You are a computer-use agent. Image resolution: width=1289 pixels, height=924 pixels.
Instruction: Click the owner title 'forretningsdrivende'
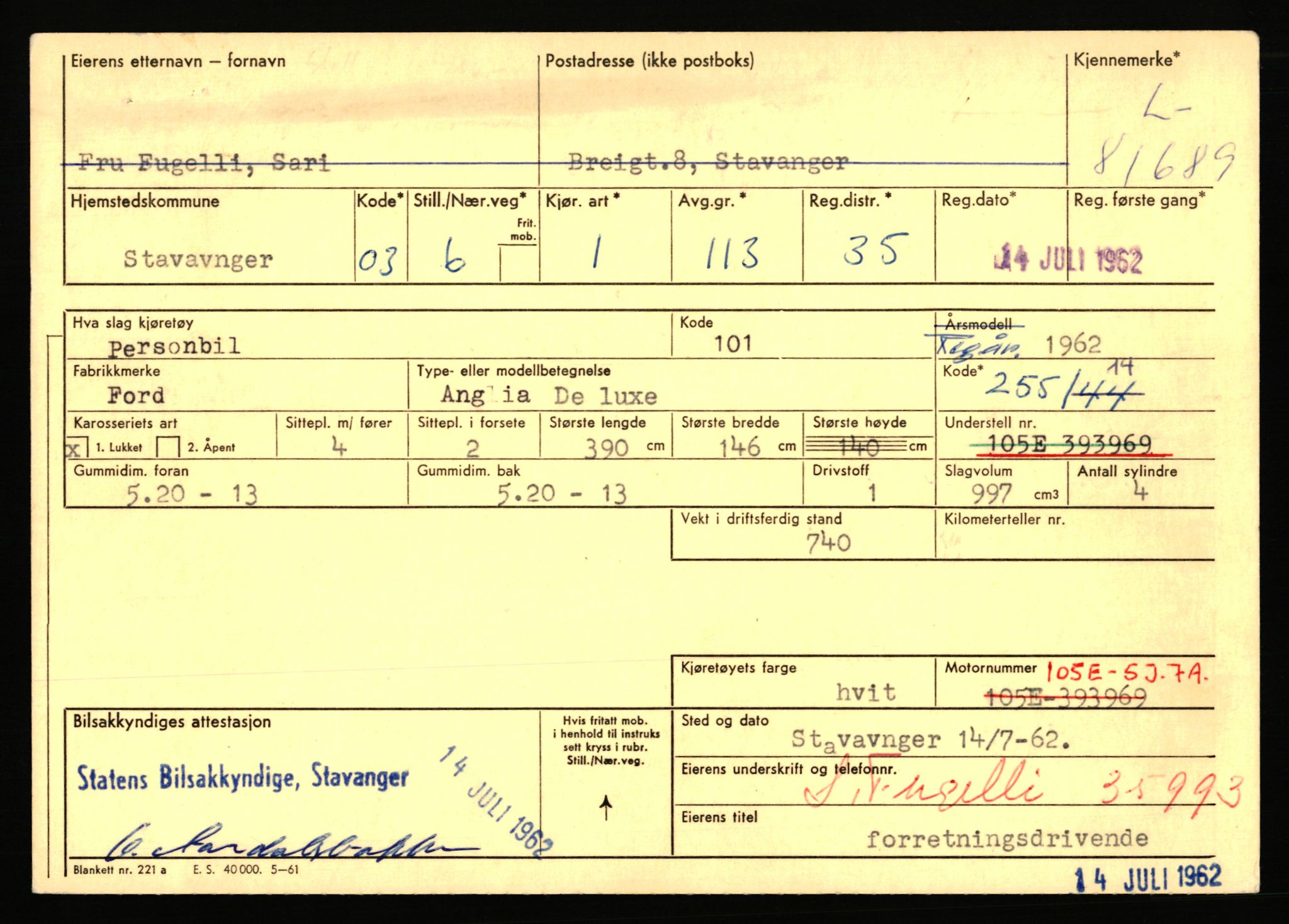(x=1007, y=839)
